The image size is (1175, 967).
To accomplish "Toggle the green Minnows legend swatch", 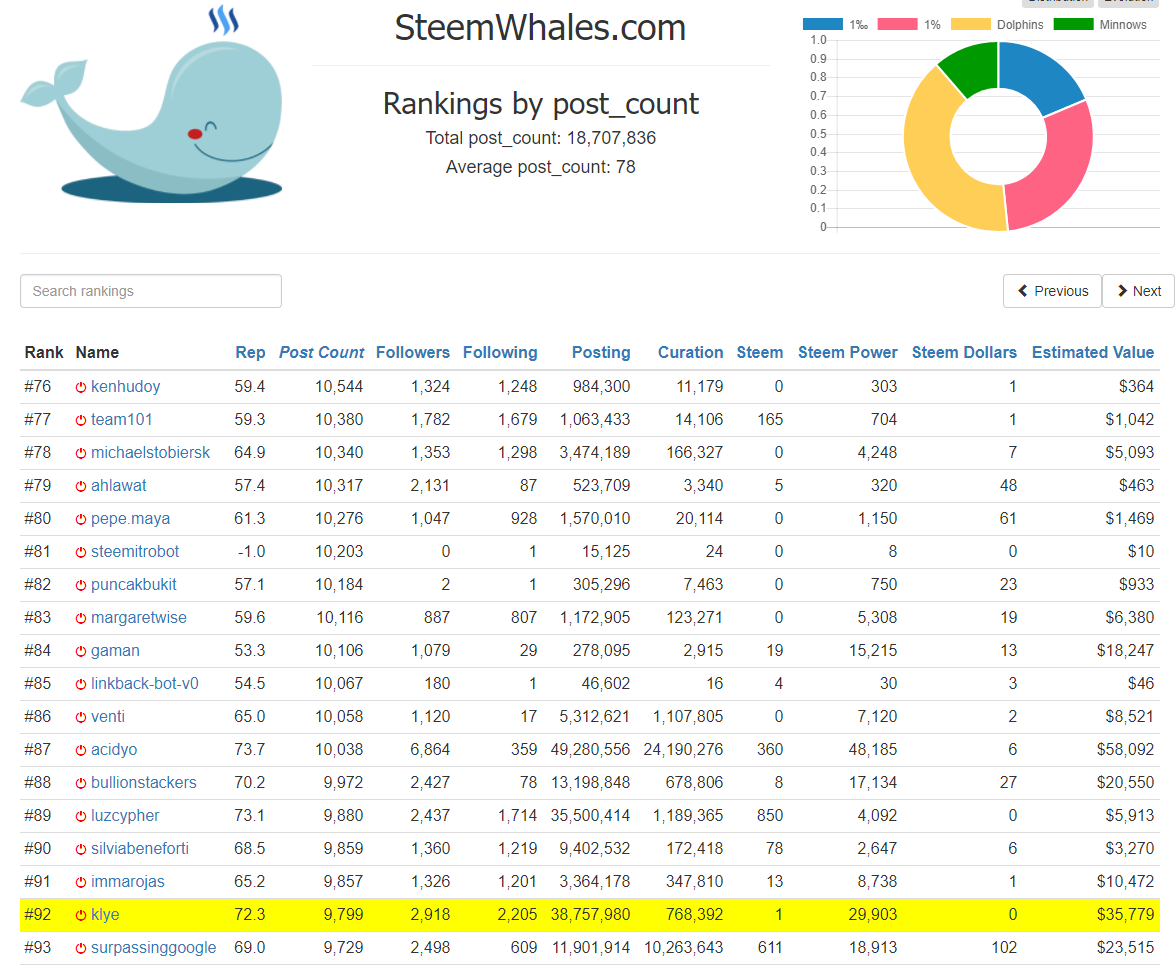I will 1074,24.
